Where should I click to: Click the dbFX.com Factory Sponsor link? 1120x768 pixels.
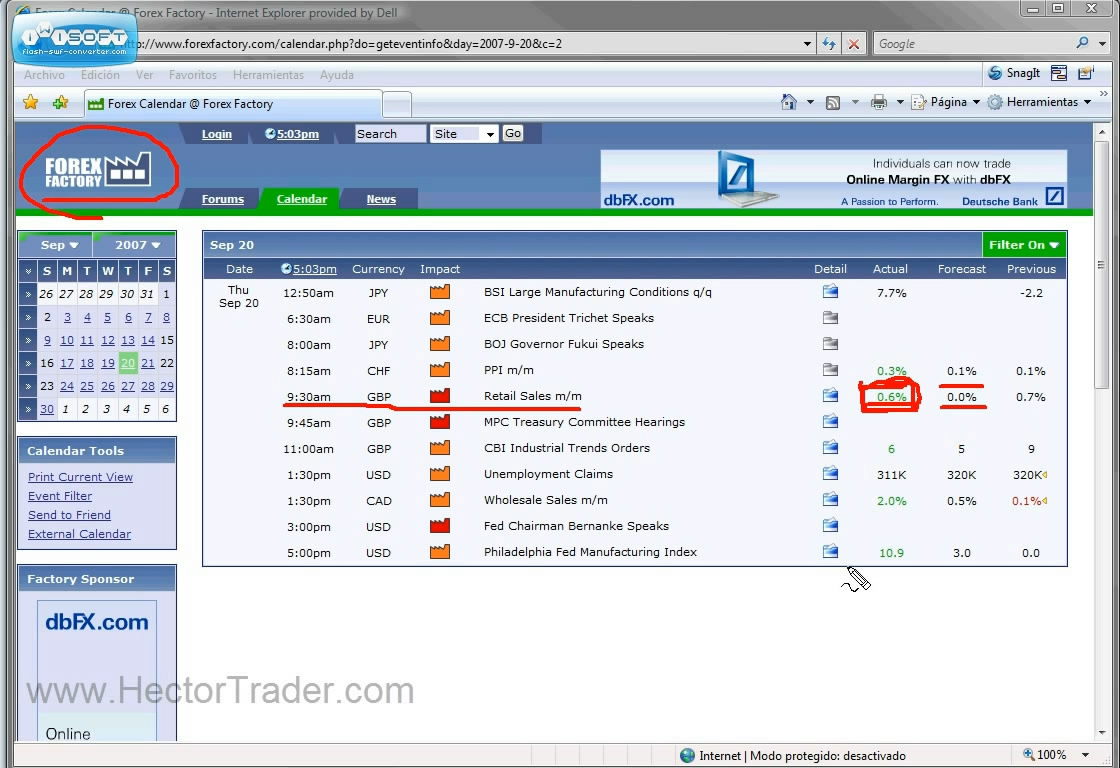pyautogui.click(x=96, y=622)
